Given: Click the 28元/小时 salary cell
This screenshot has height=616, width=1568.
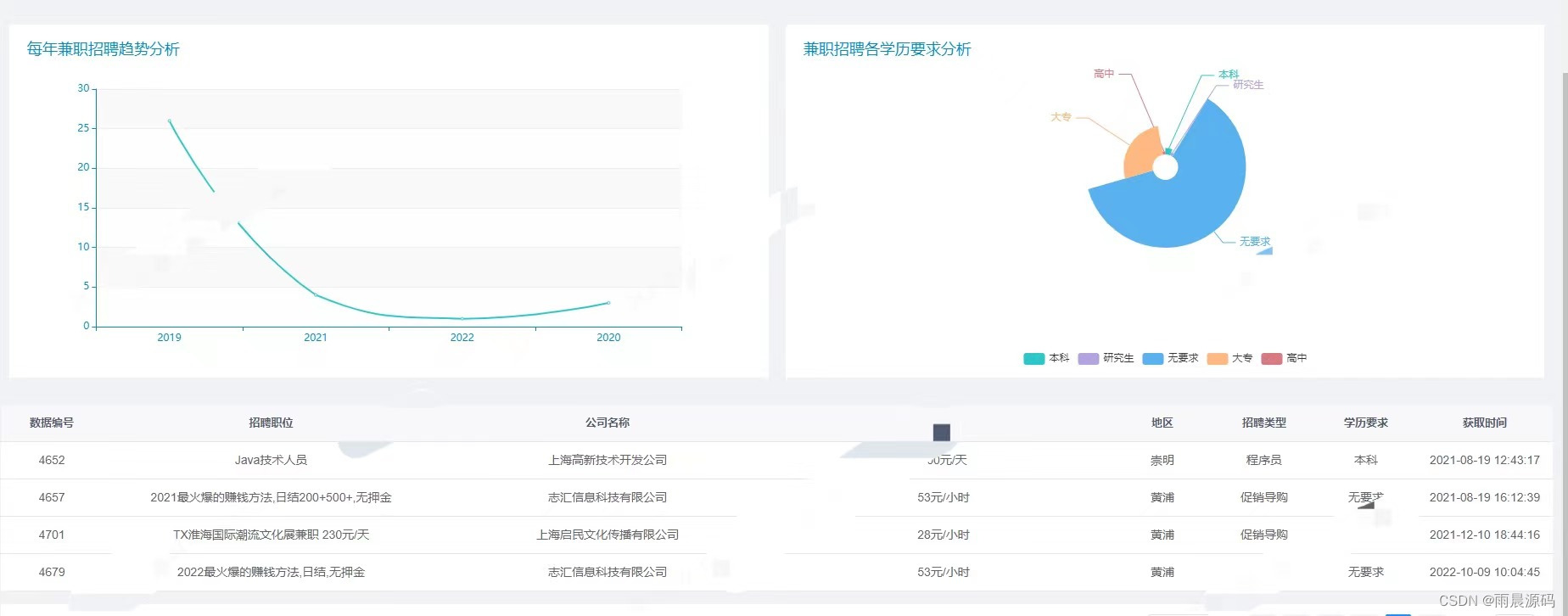Looking at the screenshot, I should tap(944, 535).
